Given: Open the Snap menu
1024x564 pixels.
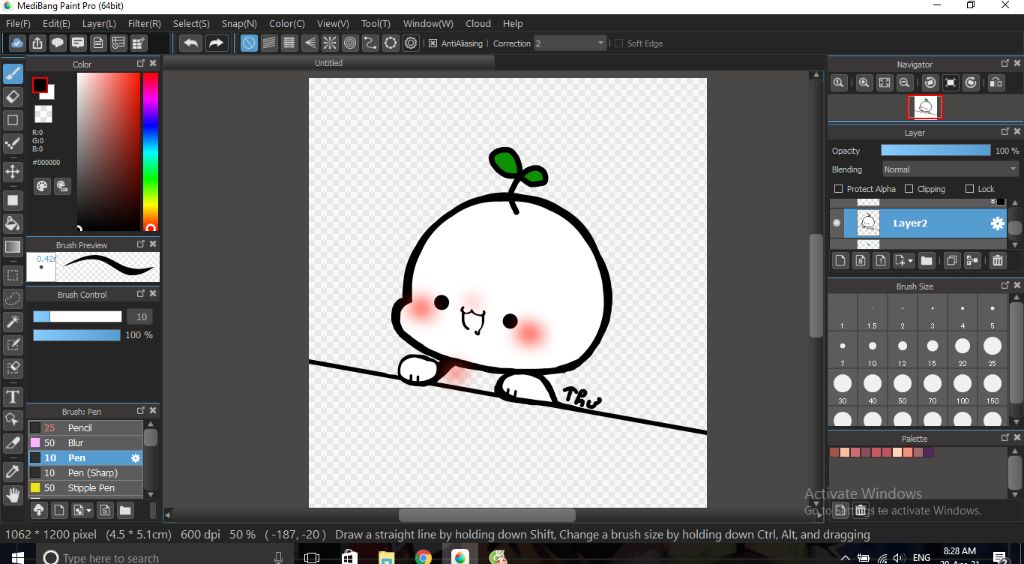Looking at the screenshot, I should coord(239,24).
